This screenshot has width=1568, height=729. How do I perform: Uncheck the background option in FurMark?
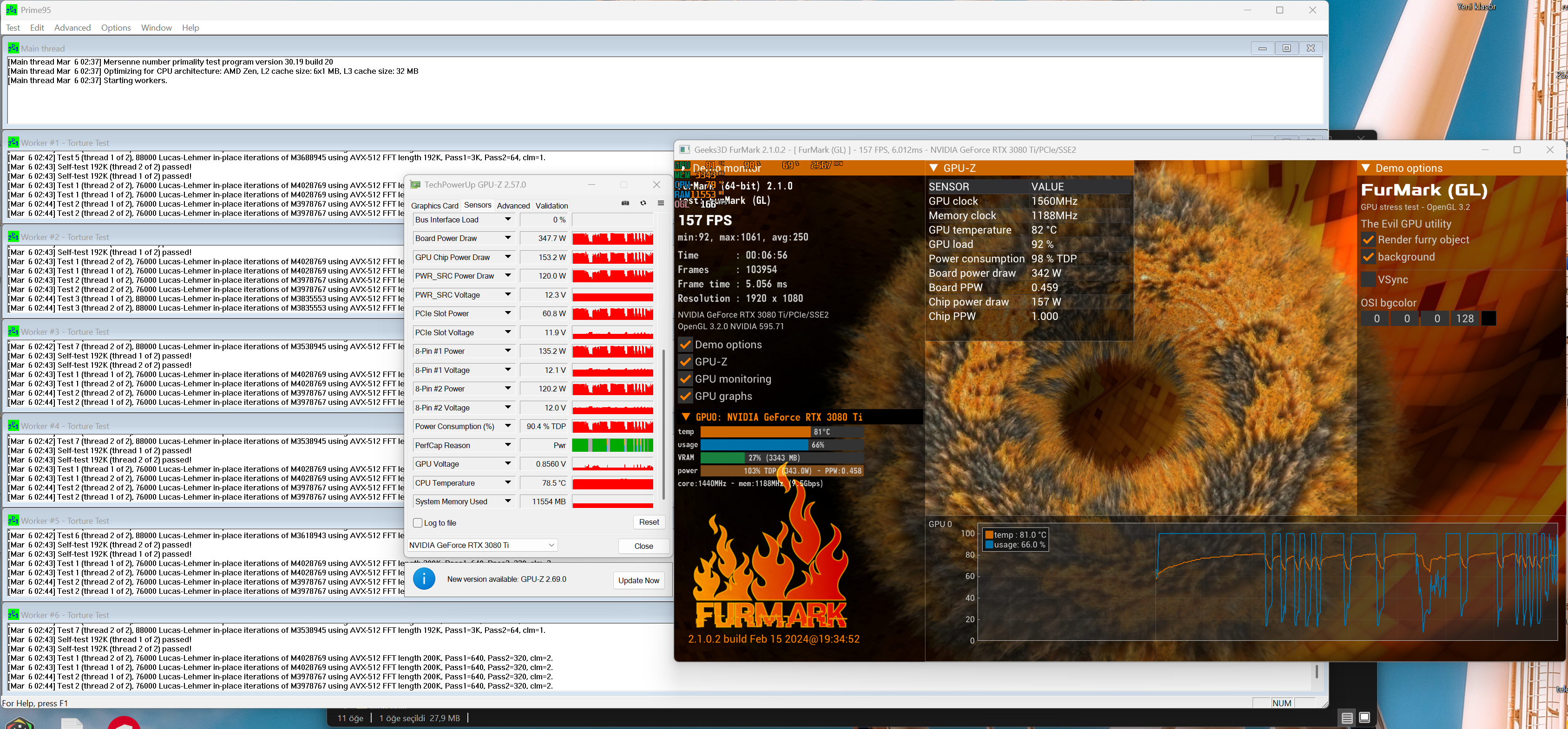(x=1368, y=256)
